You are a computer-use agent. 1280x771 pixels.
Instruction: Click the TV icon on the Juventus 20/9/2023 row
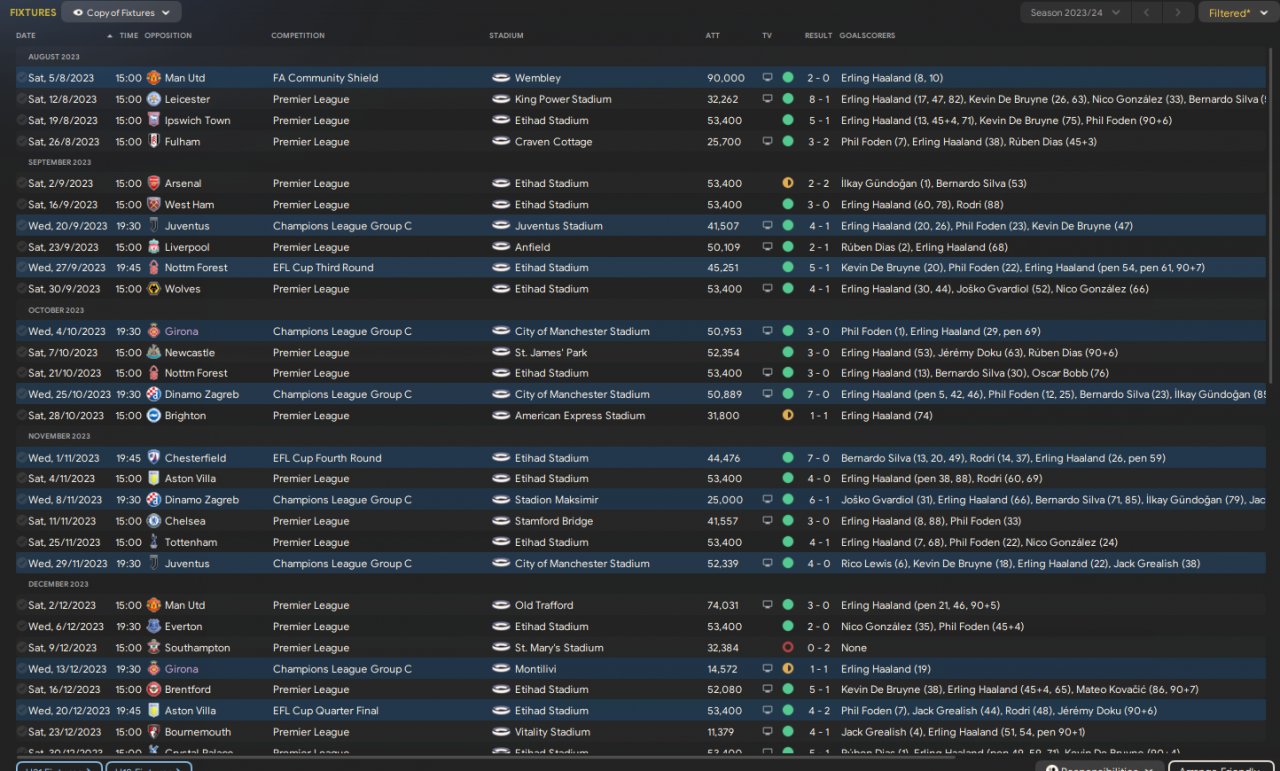767,226
